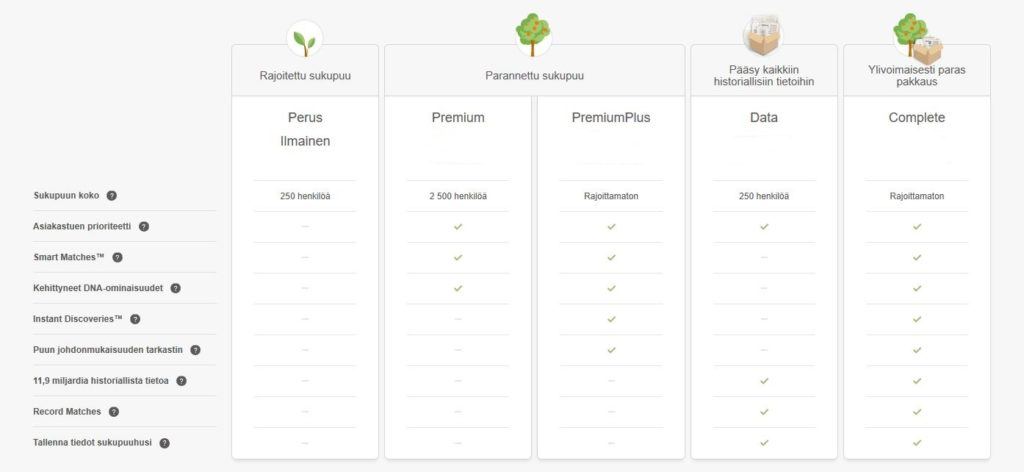Click Complete plan Record Matches checkmark
This screenshot has width=1024, height=472.
point(917,412)
